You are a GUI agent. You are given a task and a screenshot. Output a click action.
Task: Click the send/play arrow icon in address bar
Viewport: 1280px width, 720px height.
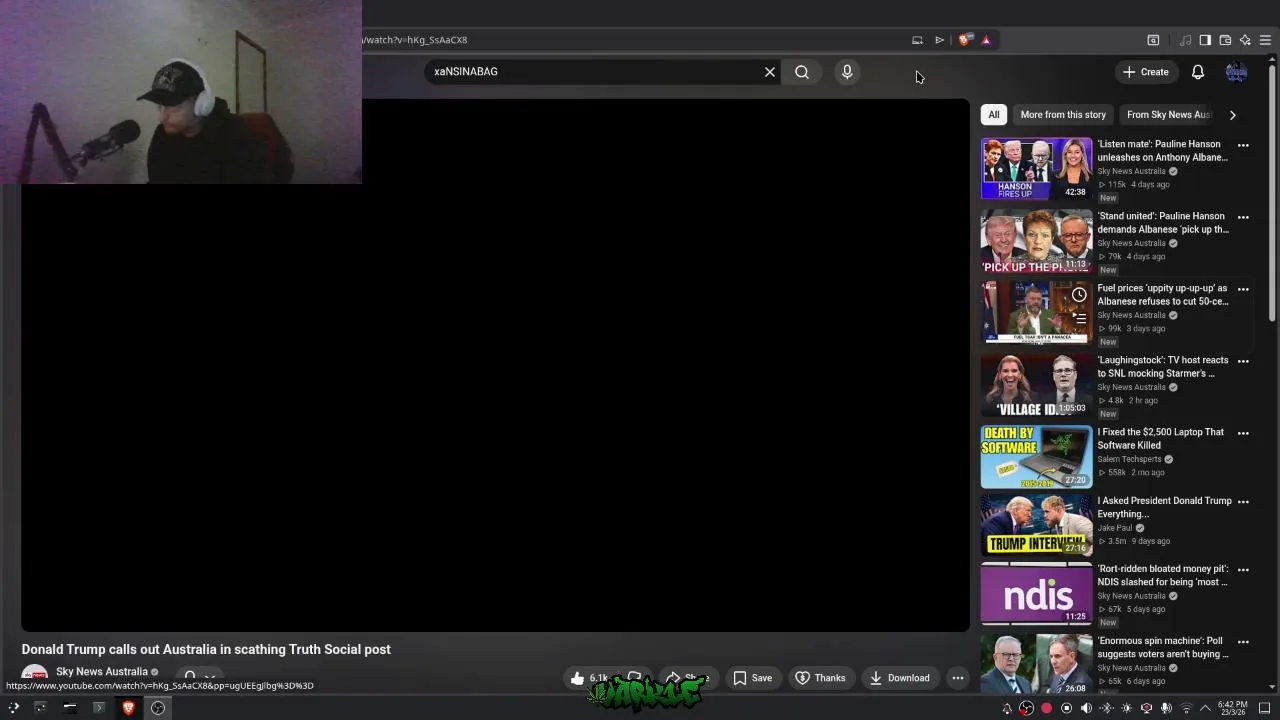(x=940, y=40)
